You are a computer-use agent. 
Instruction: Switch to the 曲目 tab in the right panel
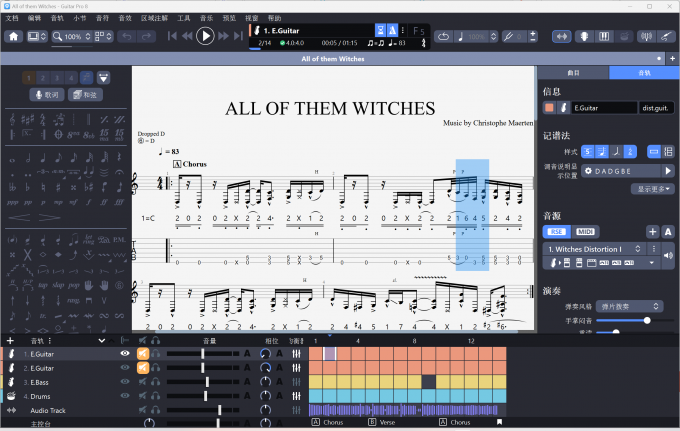573,73
